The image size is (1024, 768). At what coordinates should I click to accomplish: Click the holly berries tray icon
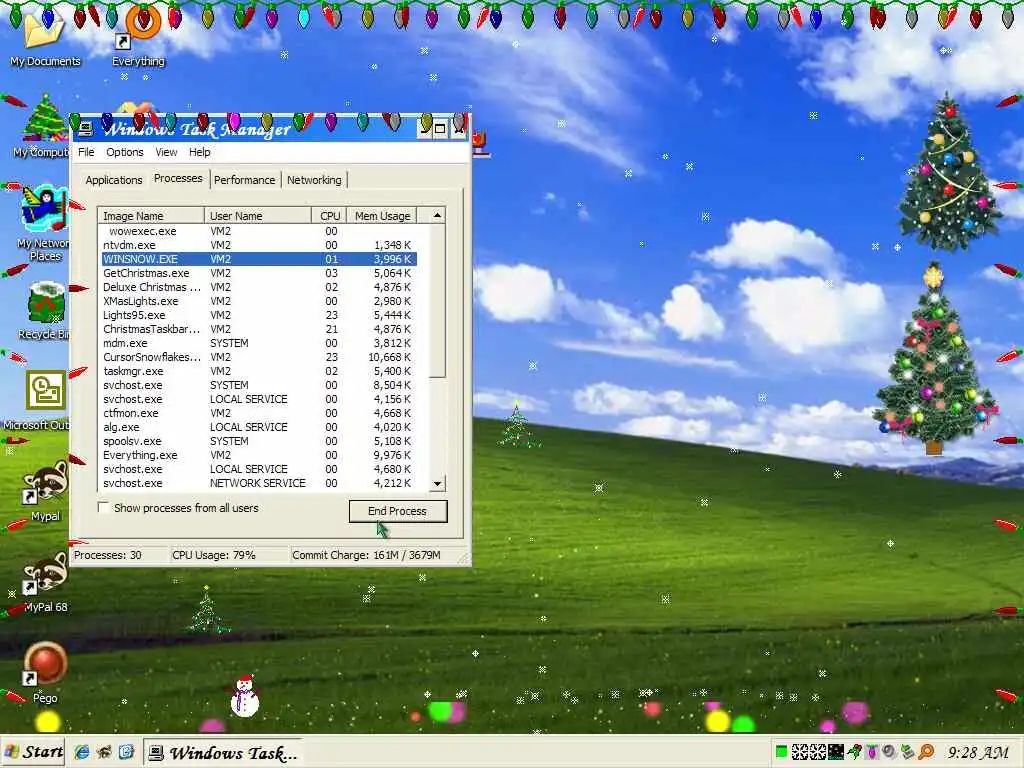click(854, 752)
